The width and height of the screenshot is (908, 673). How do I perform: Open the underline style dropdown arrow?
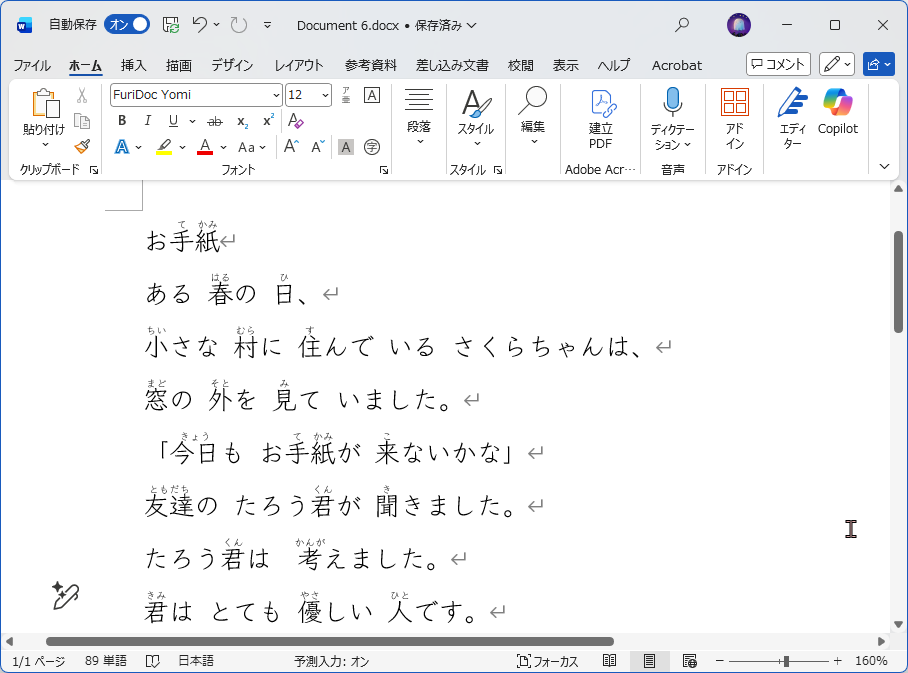tap(192, 121)
